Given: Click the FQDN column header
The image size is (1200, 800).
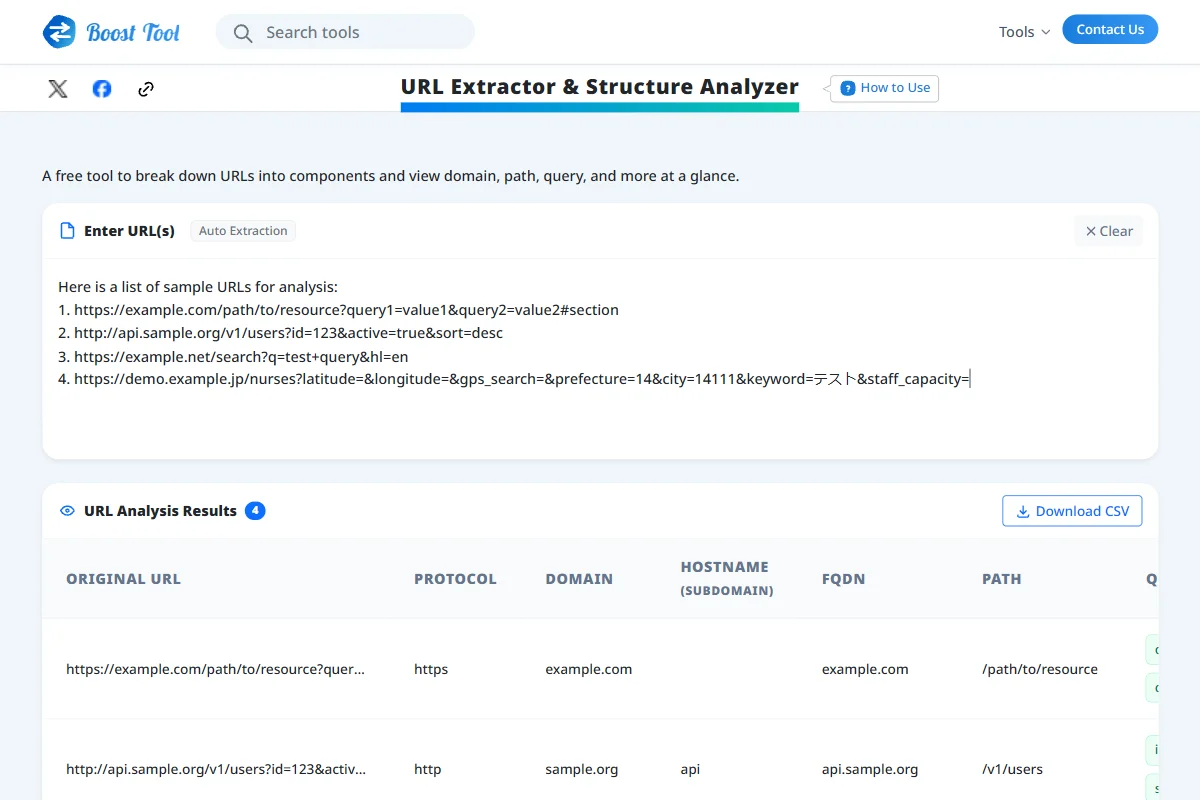Looking at the screenshot, I should [x=842, y=579].
